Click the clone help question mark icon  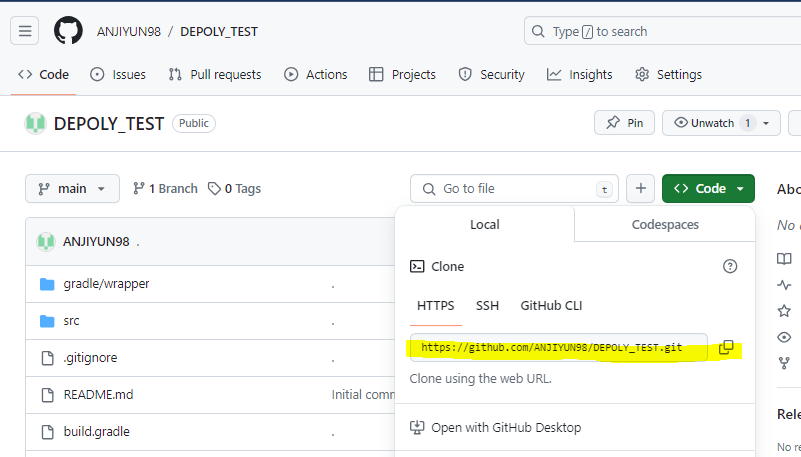click(730, 266)
